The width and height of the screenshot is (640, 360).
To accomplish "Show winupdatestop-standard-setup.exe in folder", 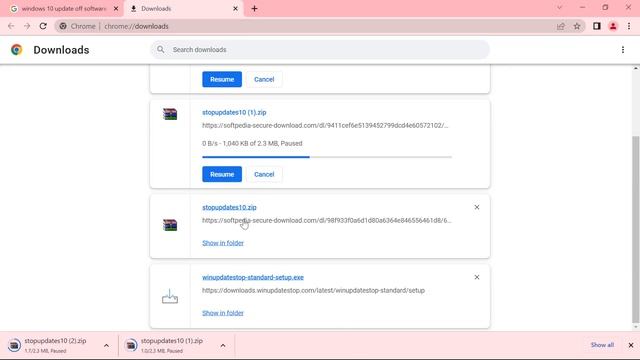I will 223,313.
